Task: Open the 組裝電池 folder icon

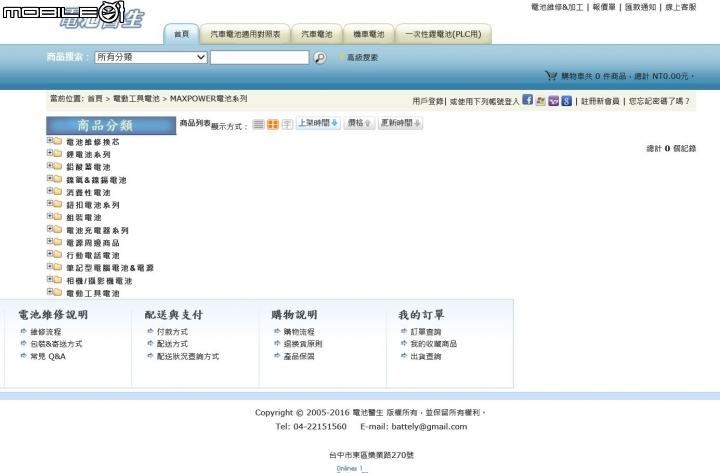Action: 58,216
